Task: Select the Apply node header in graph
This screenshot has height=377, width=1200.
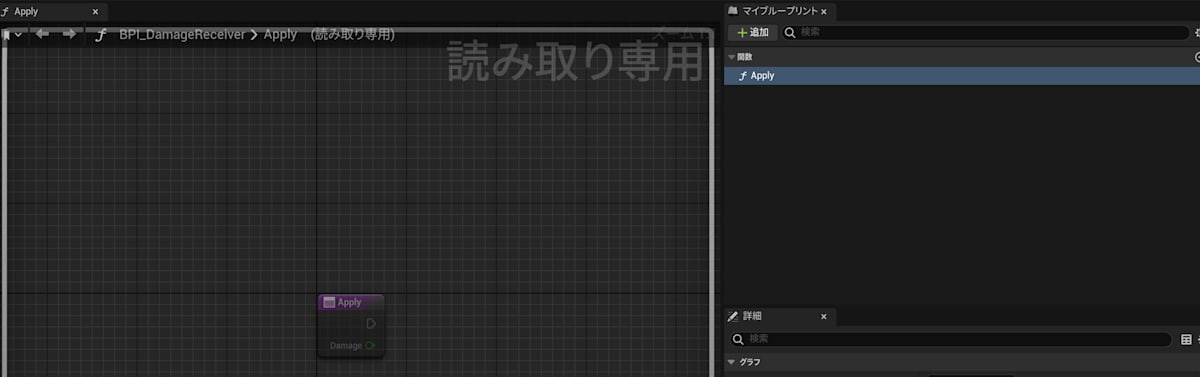Action: tap(350, 302)
